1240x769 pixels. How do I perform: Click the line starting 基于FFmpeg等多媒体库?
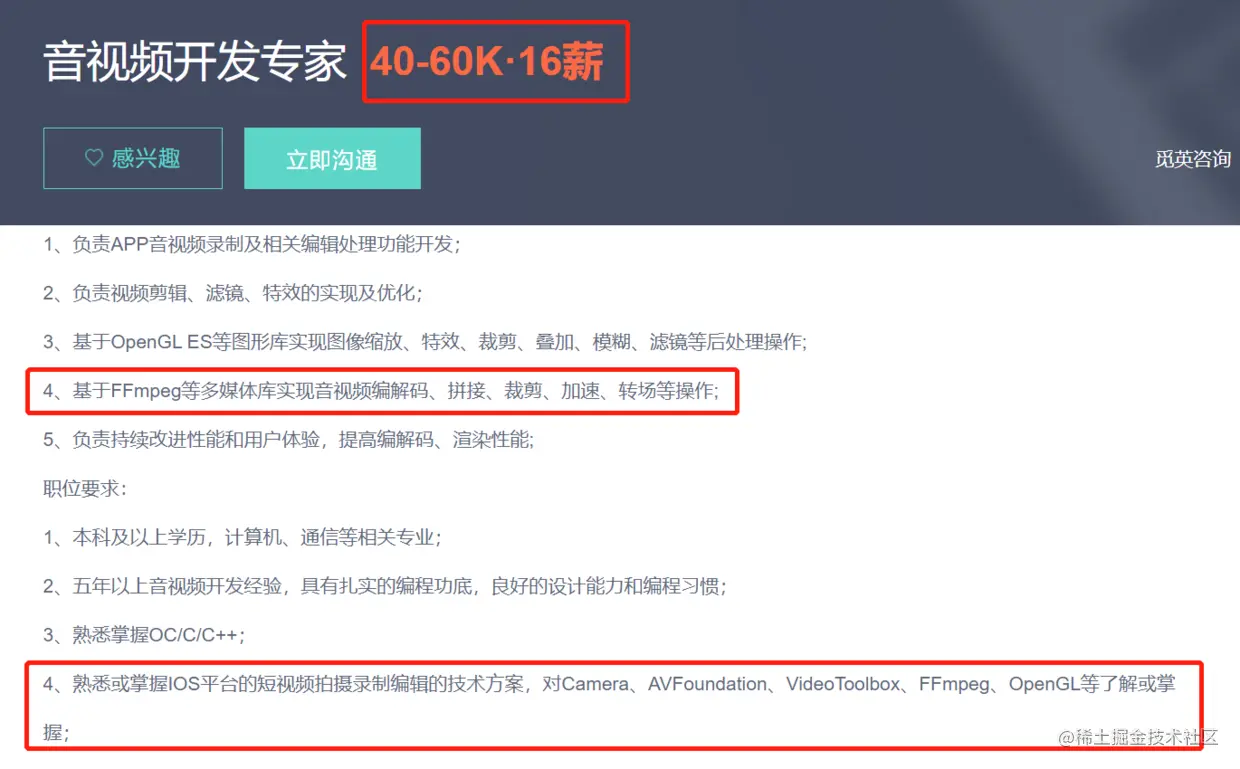(x=381, y=391)
